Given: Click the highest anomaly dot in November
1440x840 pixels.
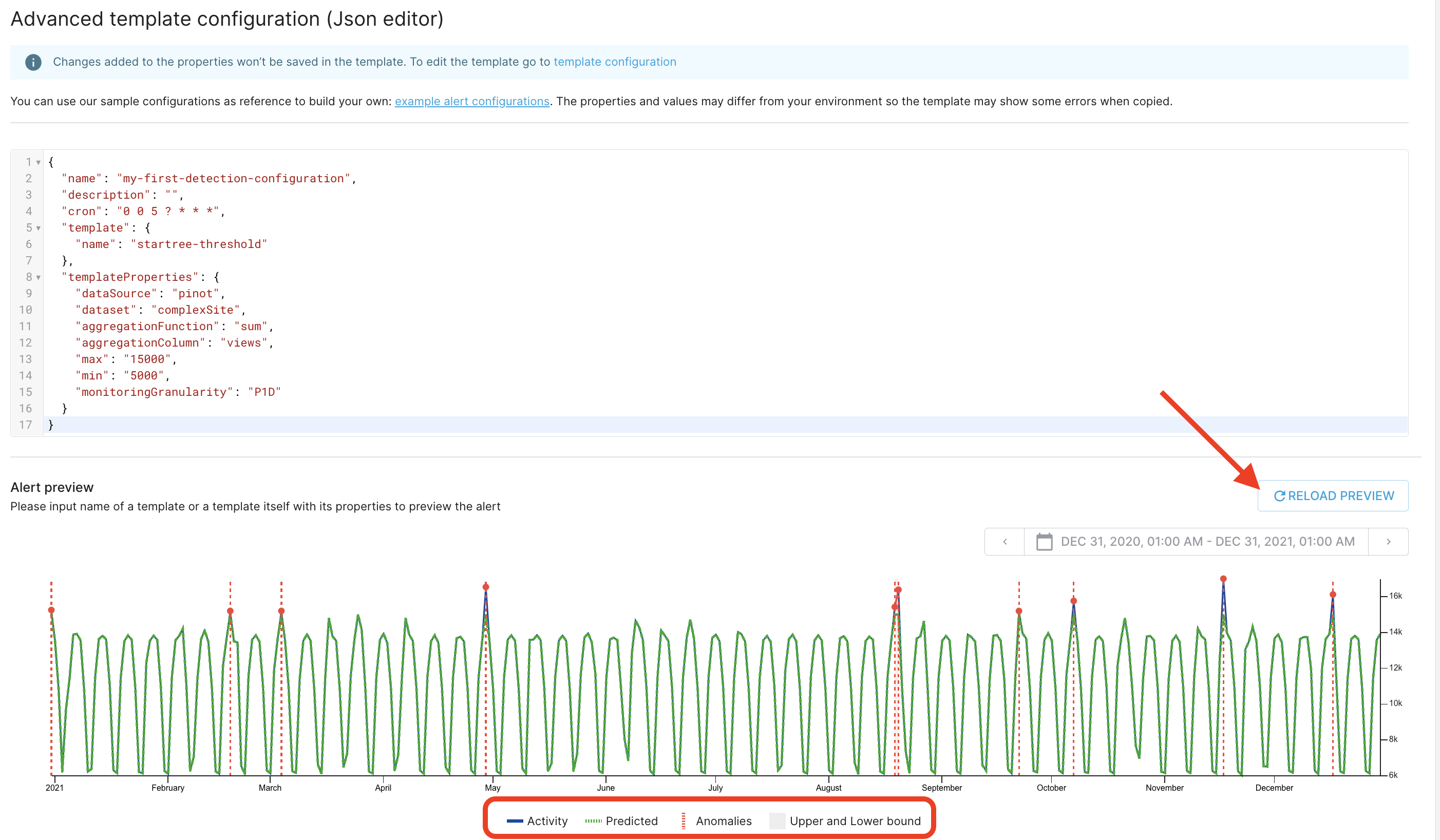Looking at the screenshot, I should point(1223,580).
